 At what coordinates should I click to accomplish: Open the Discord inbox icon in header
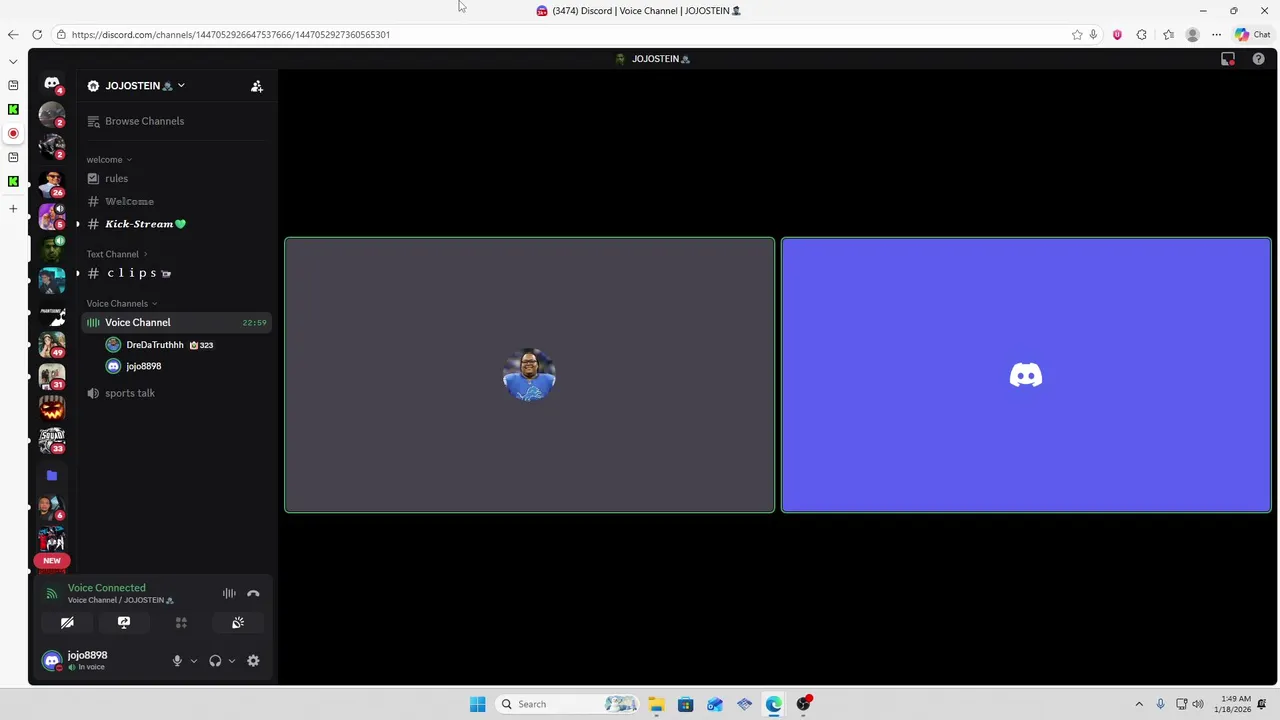pos(1228,59)
